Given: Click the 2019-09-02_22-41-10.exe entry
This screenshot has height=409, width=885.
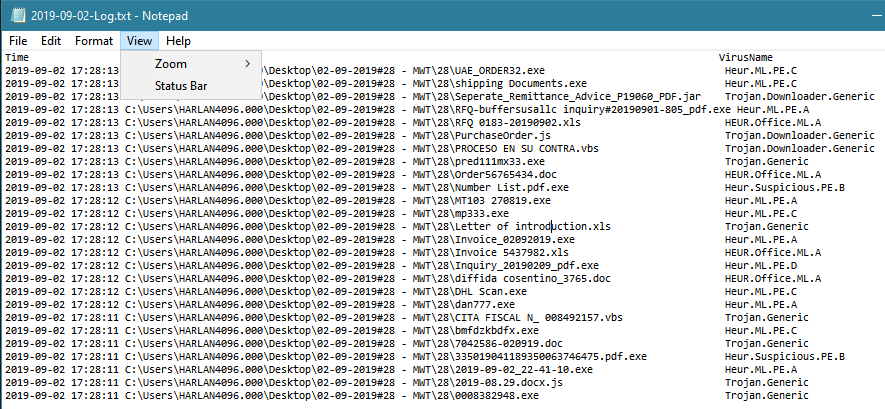Looking at the screenshot, I should point(523,369).
